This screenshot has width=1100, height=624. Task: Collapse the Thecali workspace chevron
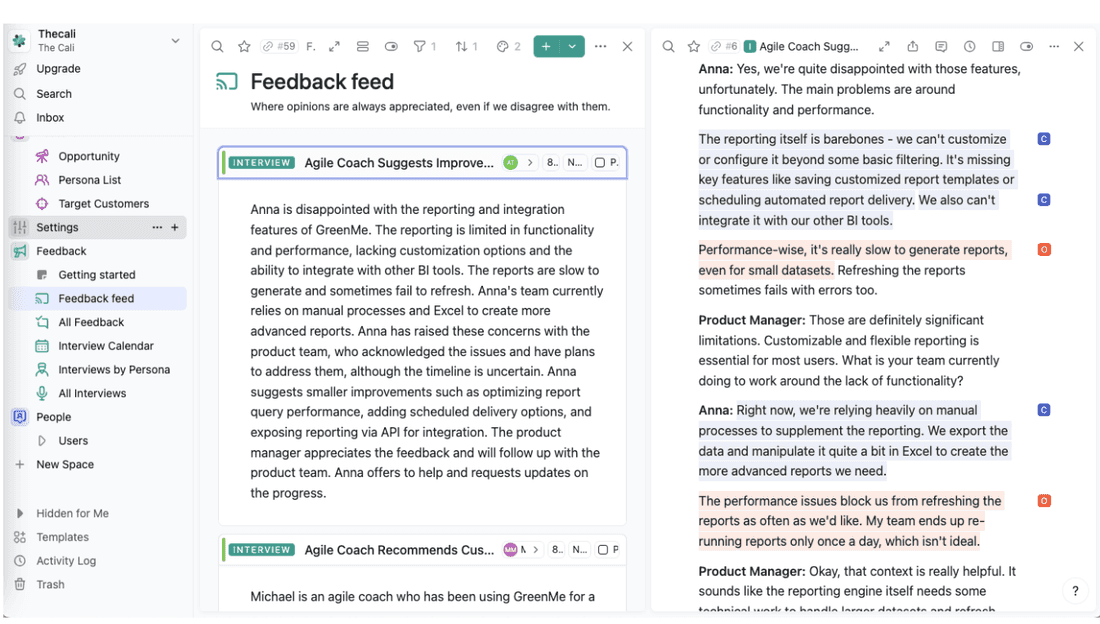click(x=175, y=39)
